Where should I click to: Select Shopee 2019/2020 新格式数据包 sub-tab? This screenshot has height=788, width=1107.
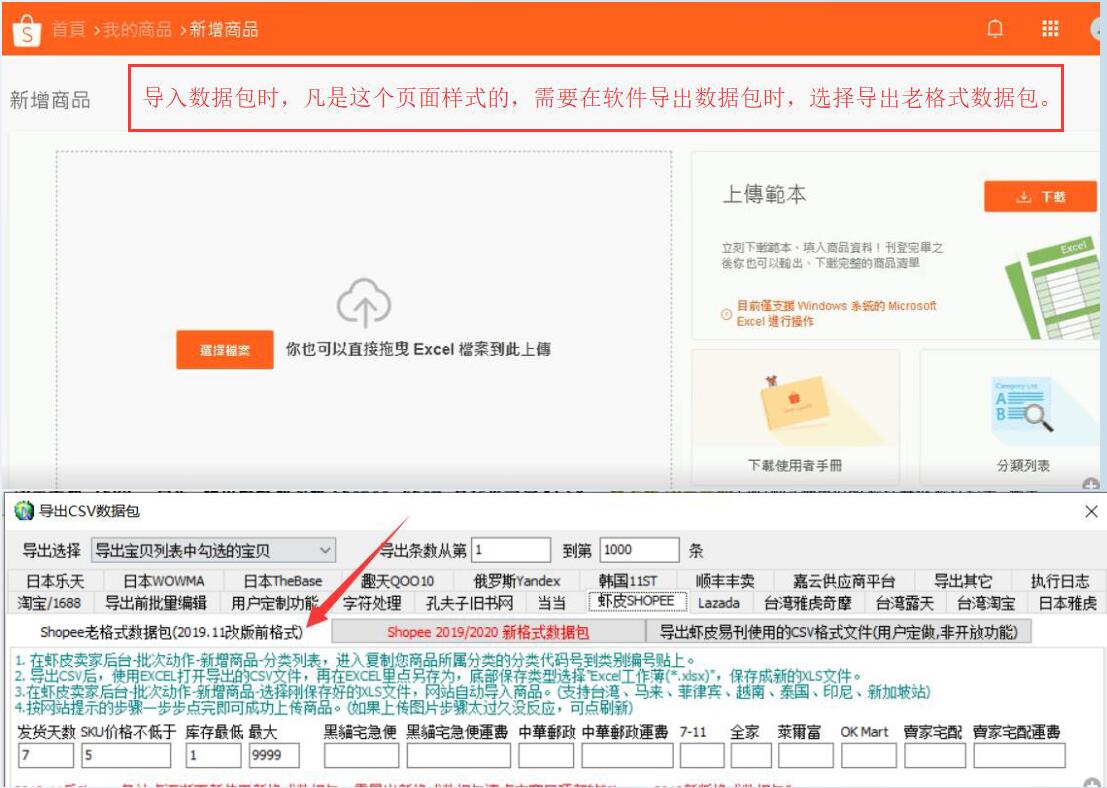click(x=488, y=632)
